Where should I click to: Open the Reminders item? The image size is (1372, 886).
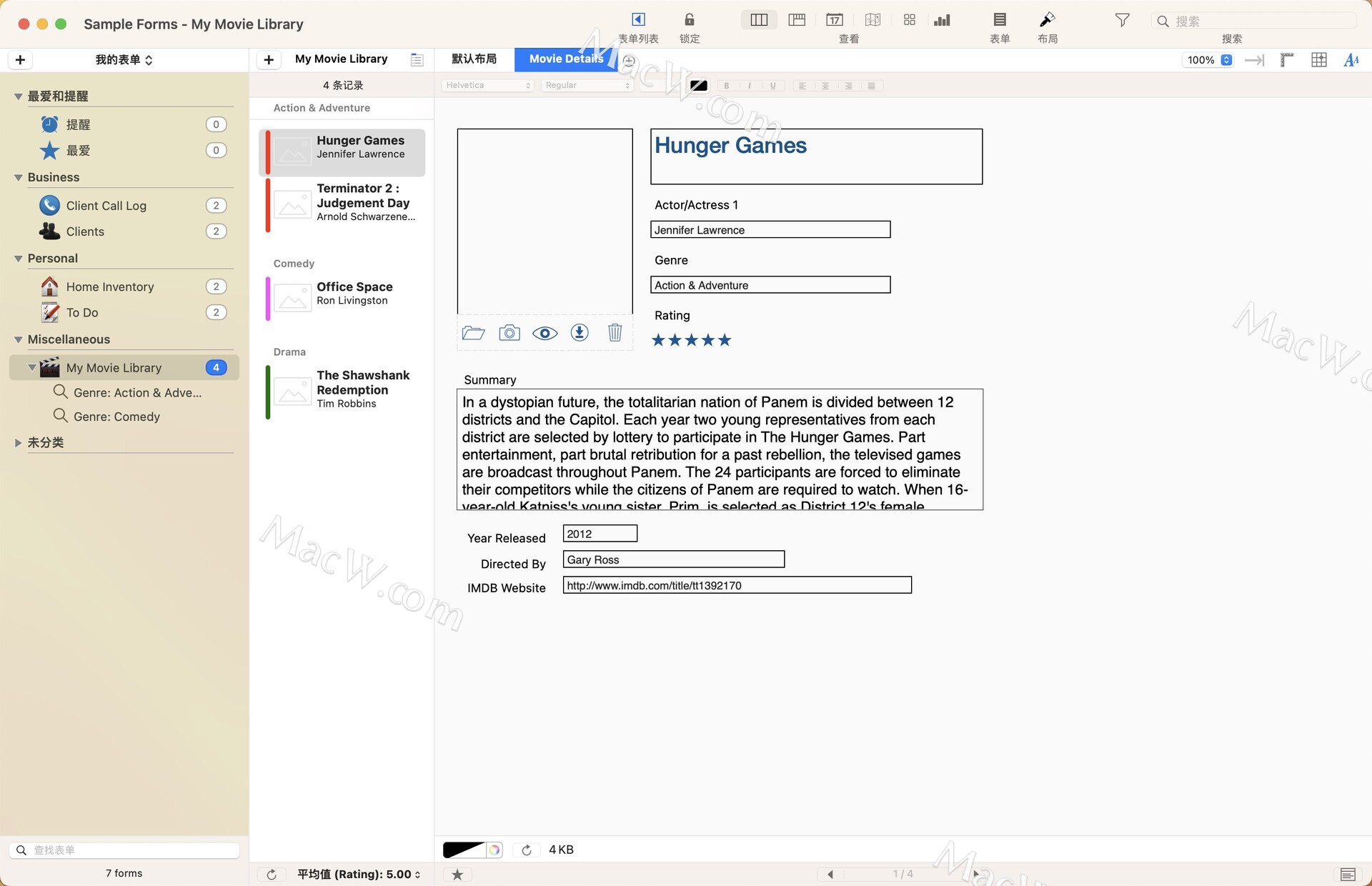coord(133,124)
